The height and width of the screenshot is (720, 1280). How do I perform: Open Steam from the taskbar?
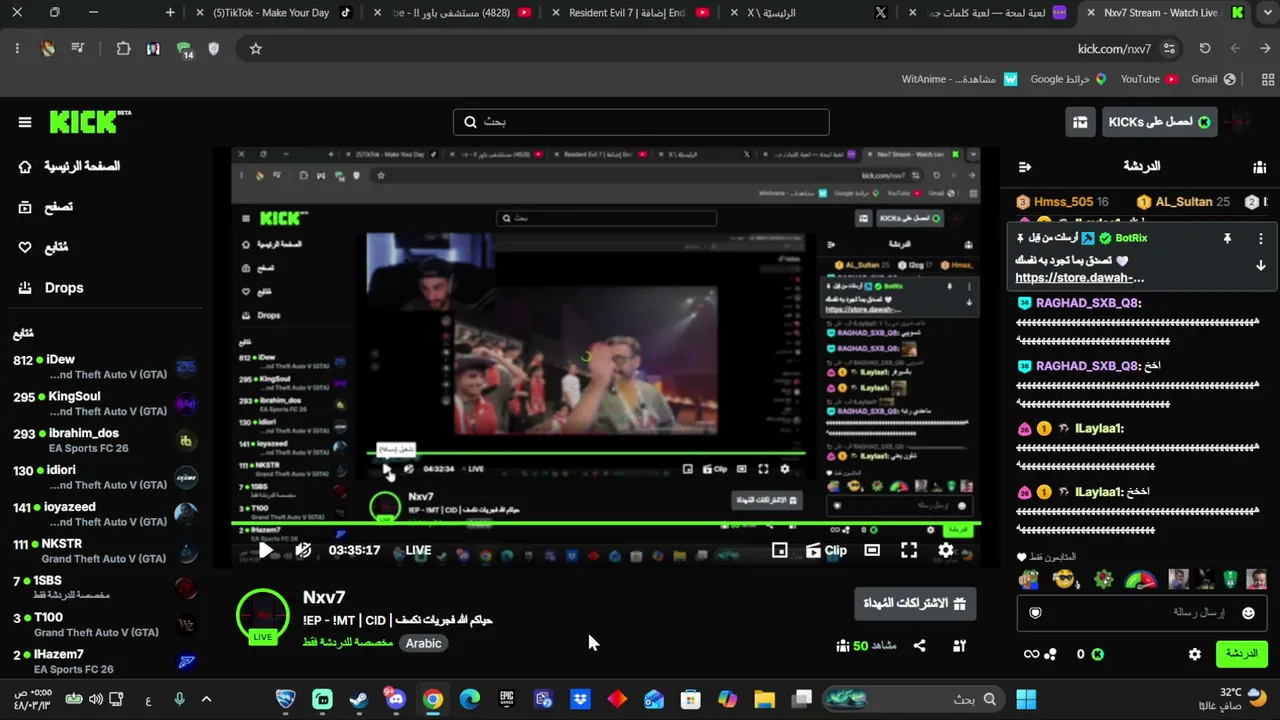[359, 700]
